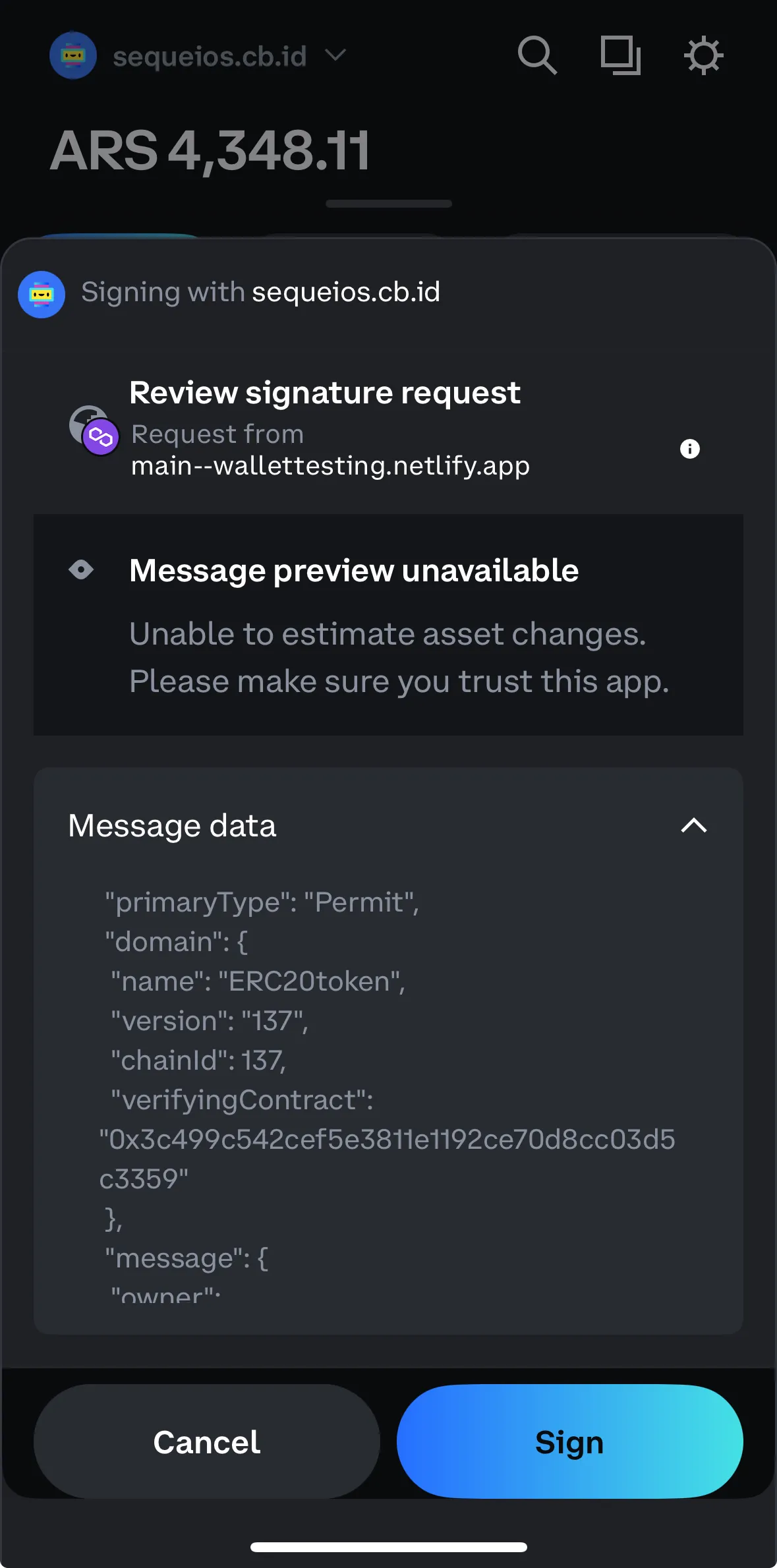Sign the Permit message
The height and width of the screenshot is (1568, 777).
click(569, 1441)
